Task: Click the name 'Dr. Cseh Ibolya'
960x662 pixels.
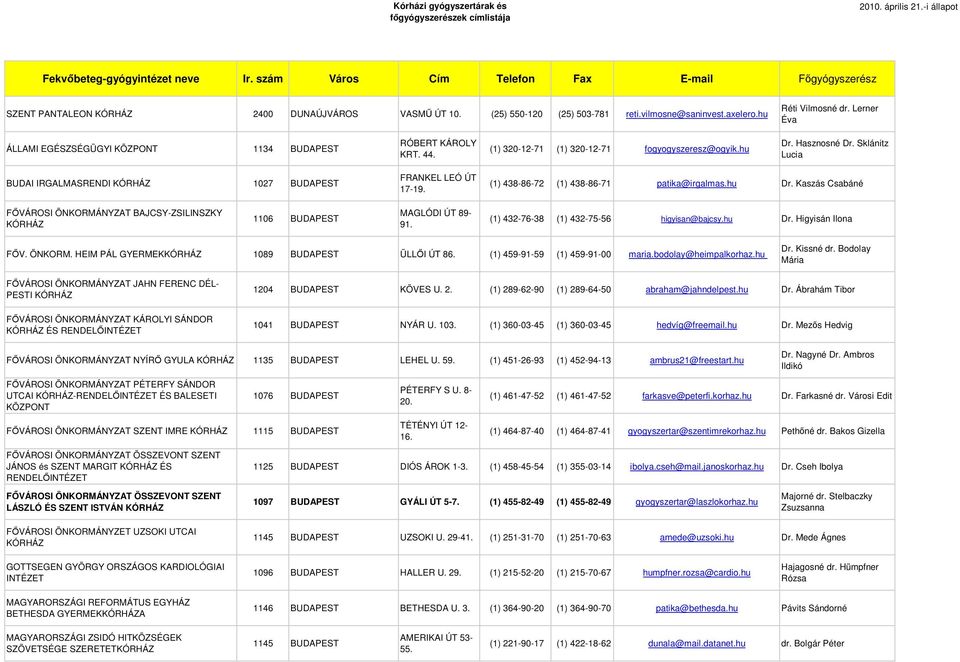Action: (x=811, y=467)
